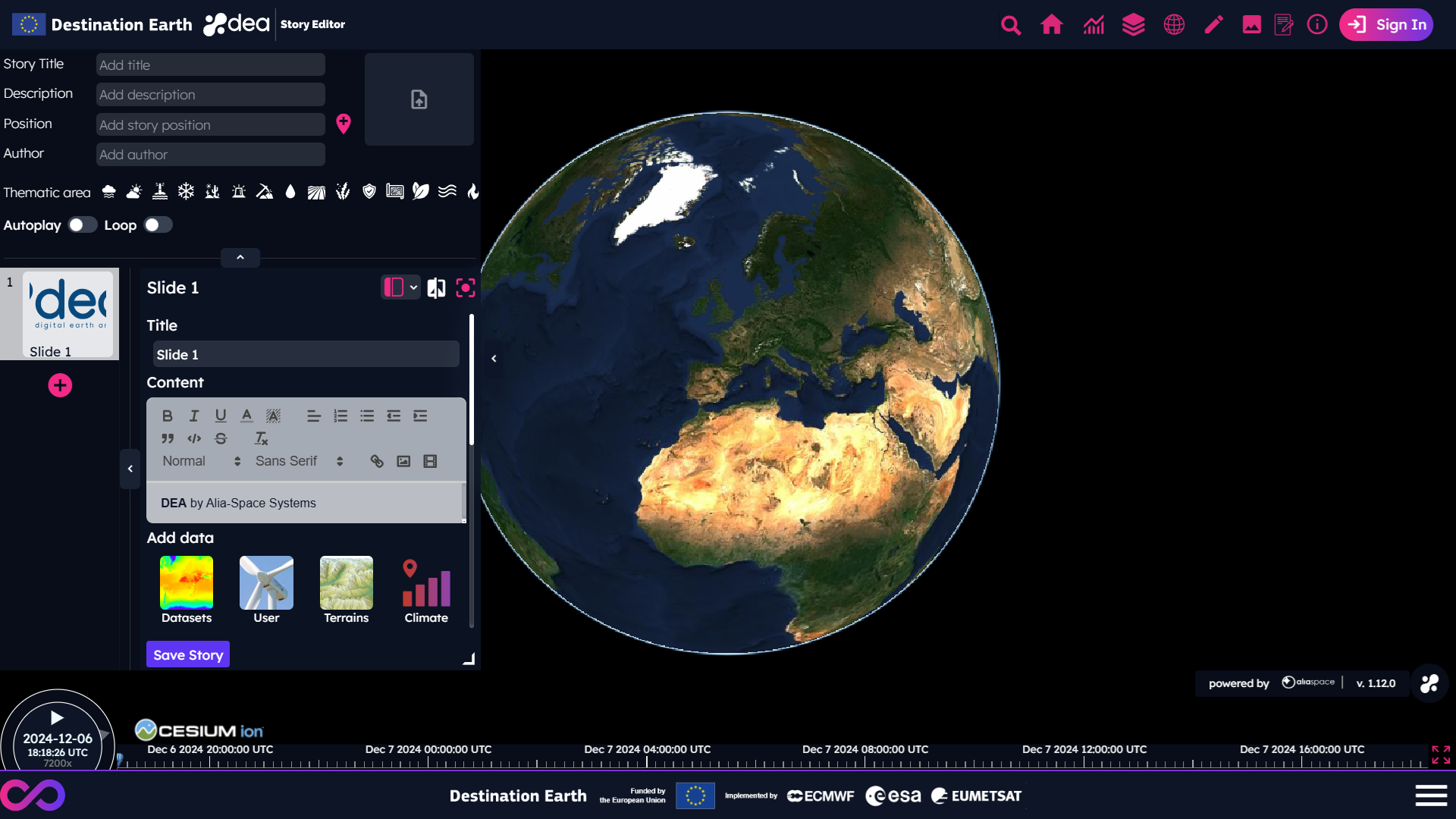Screen dimensions: 1456x819
Task: Toggle bold formatting in the content editor
Action: pos(168,416)
